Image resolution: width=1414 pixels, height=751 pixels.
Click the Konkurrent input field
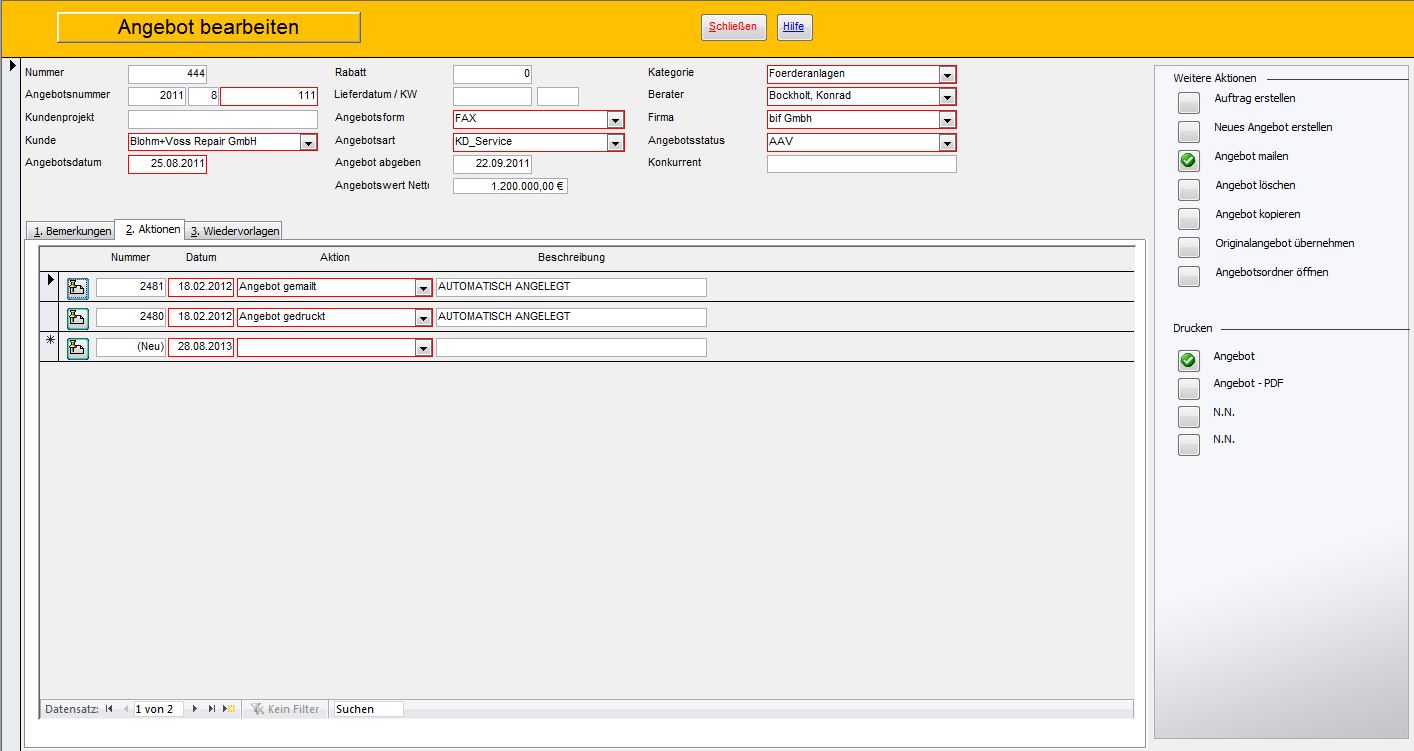point(861,164)
